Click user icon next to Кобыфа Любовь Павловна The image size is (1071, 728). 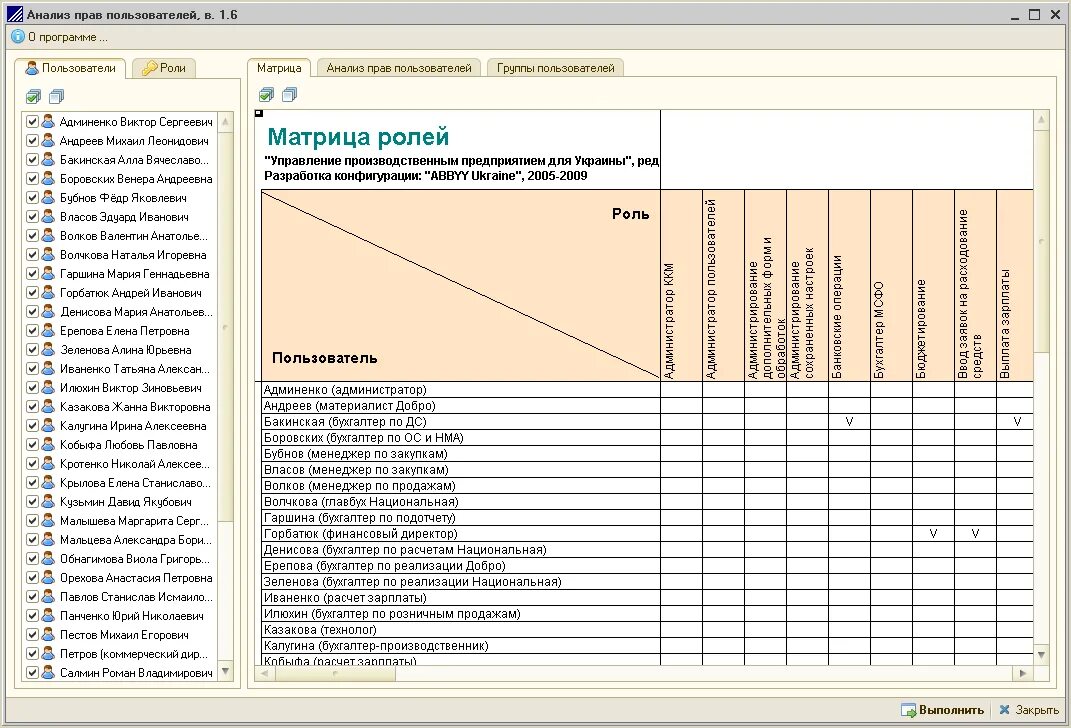tap(48, 445)
